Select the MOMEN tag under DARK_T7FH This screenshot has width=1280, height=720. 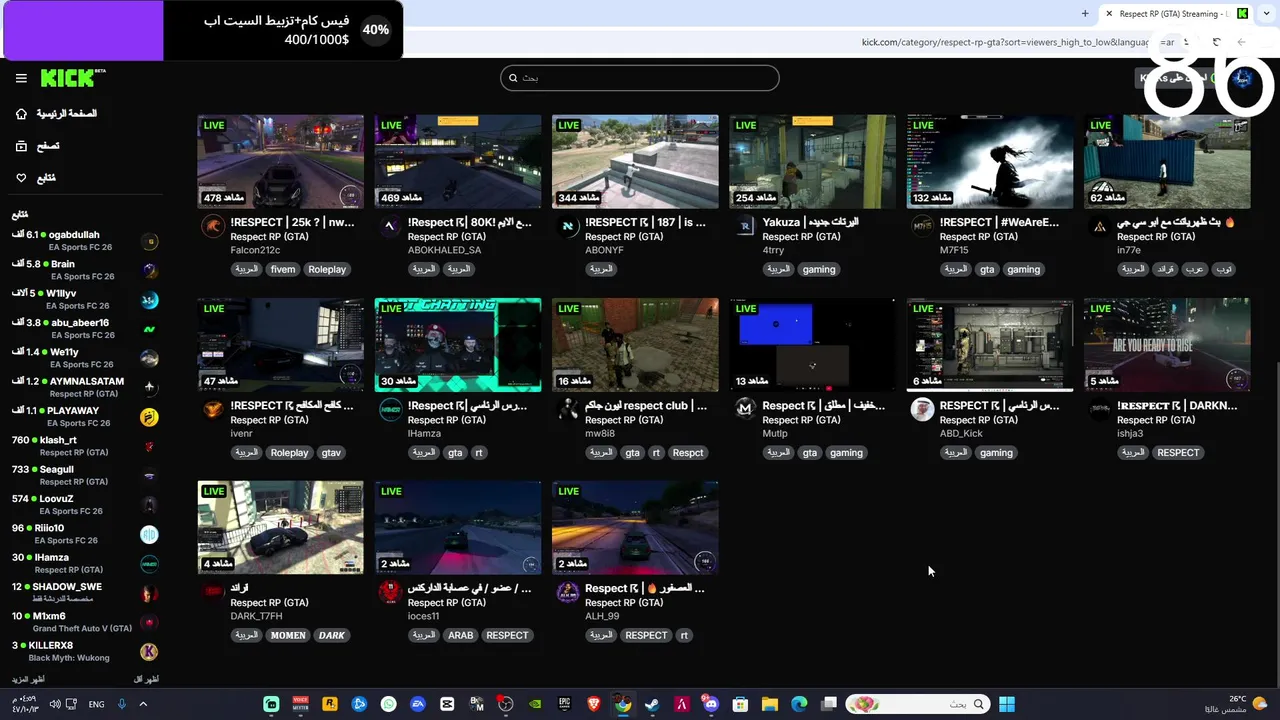[x=288, y=635]
